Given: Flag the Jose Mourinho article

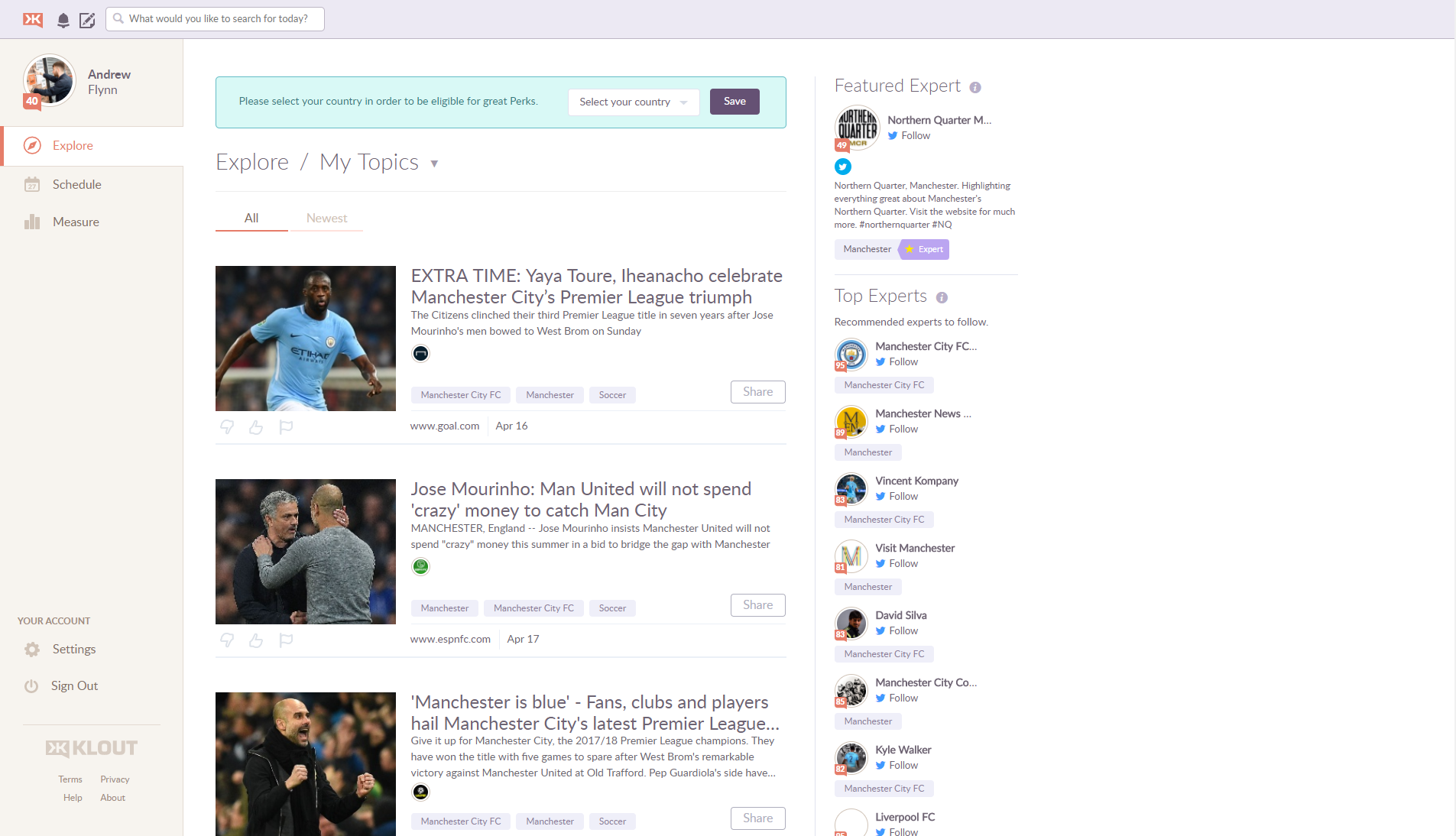Looking at the screenshot, I should pos(286,640).
